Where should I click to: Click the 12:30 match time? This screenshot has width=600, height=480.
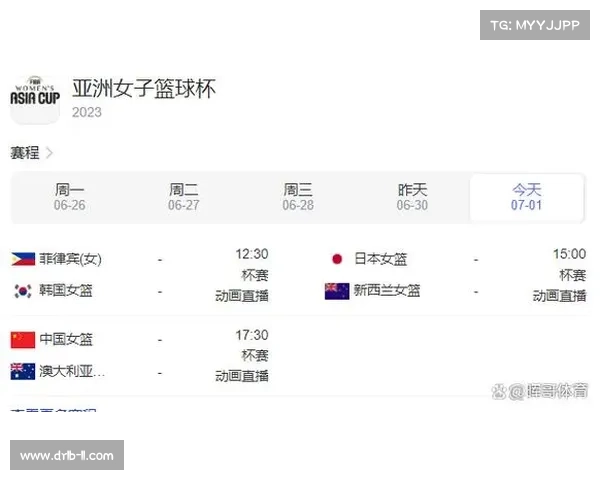click(x=252, y=254)
